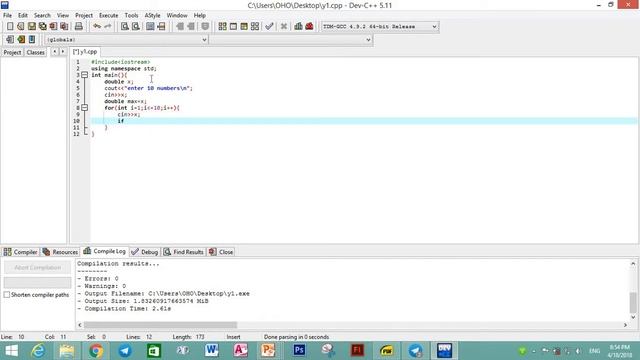Click the Rebuild All toolbar icon
This screenshot has width=640, height=360.
(255, 27)
